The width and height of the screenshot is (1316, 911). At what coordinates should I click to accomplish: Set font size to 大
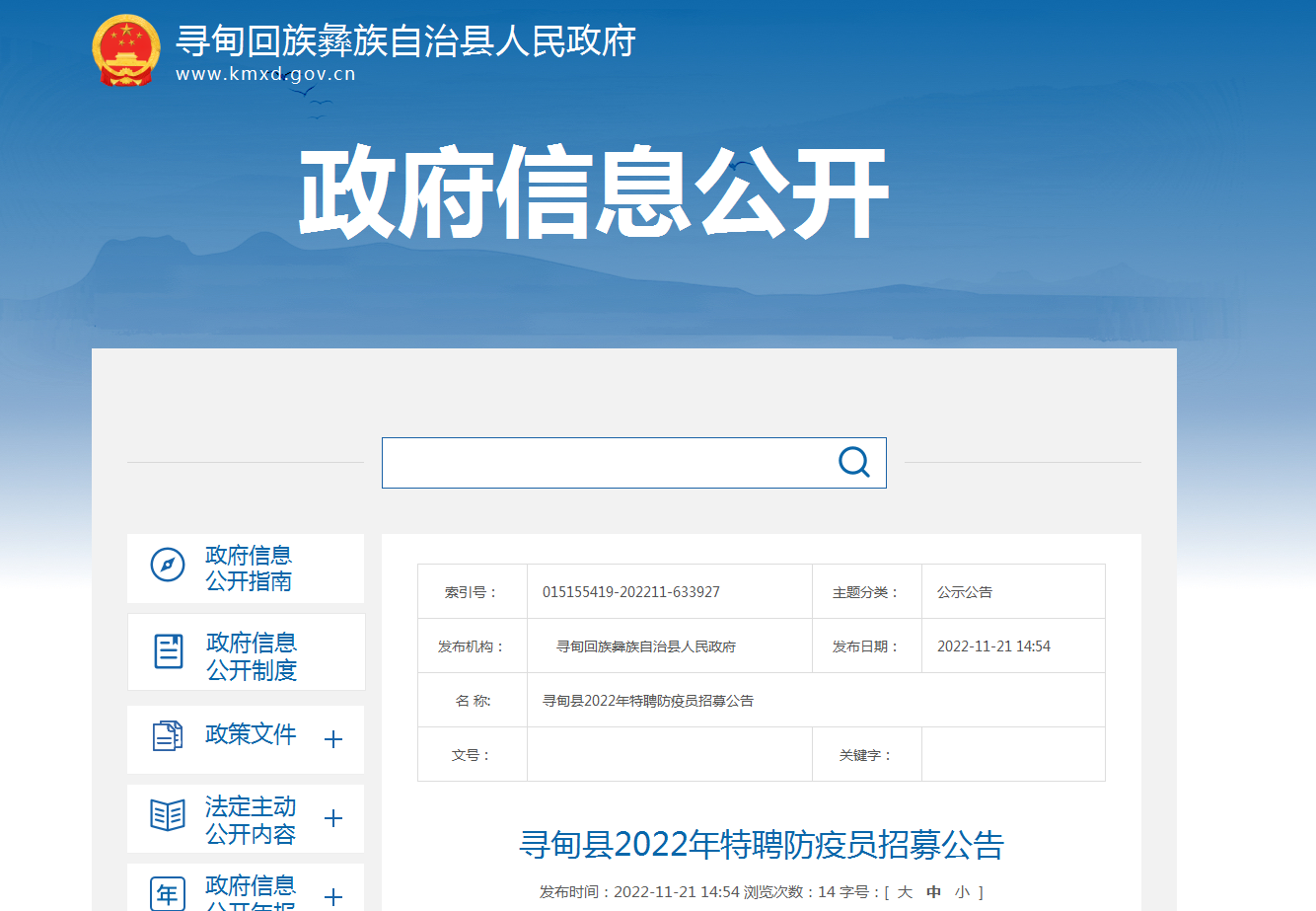click(905, 892)
